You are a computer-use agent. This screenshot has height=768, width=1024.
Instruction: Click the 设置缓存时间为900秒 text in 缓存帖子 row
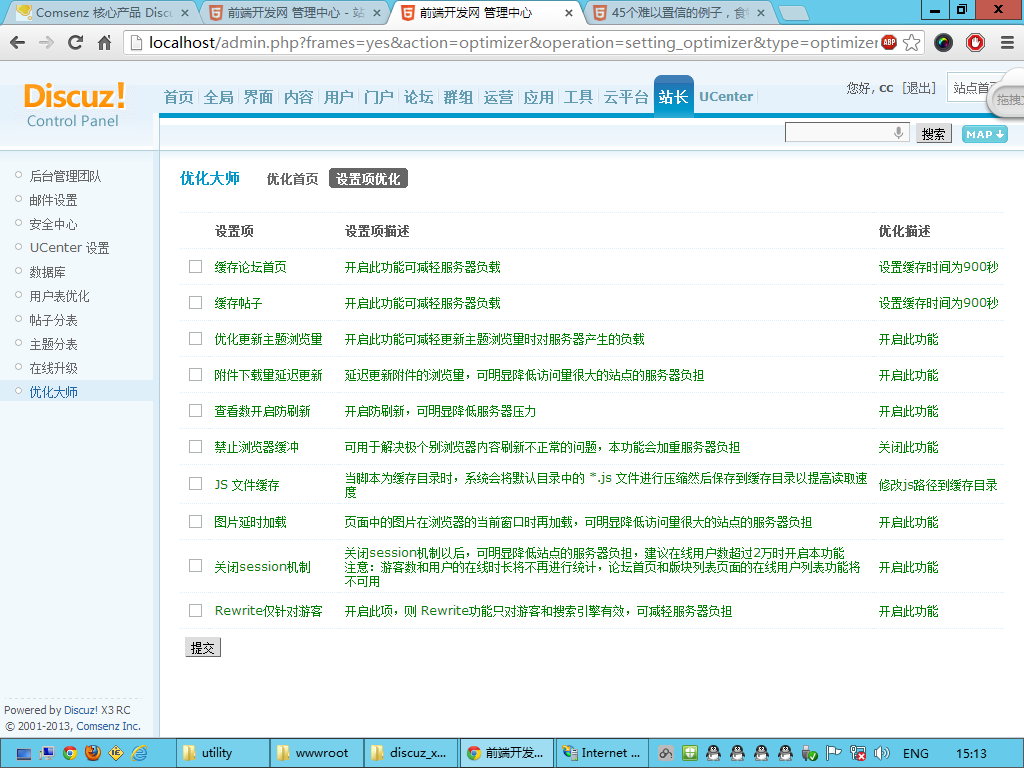(938, 303)
